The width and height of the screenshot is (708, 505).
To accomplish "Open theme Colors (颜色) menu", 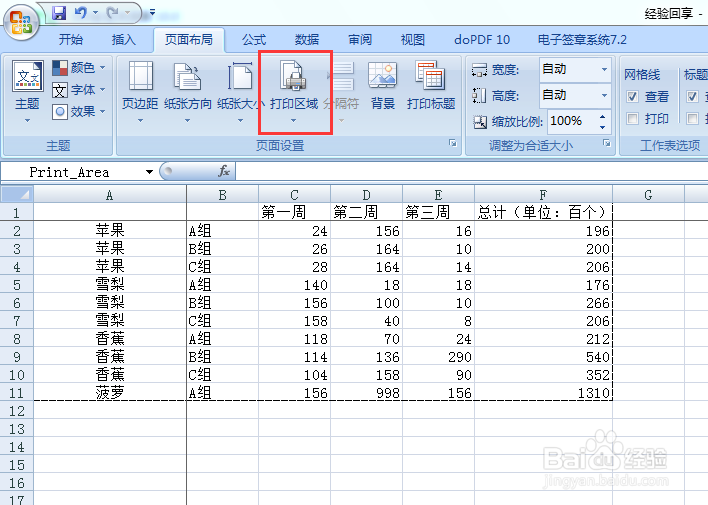I will coord(79,68).
